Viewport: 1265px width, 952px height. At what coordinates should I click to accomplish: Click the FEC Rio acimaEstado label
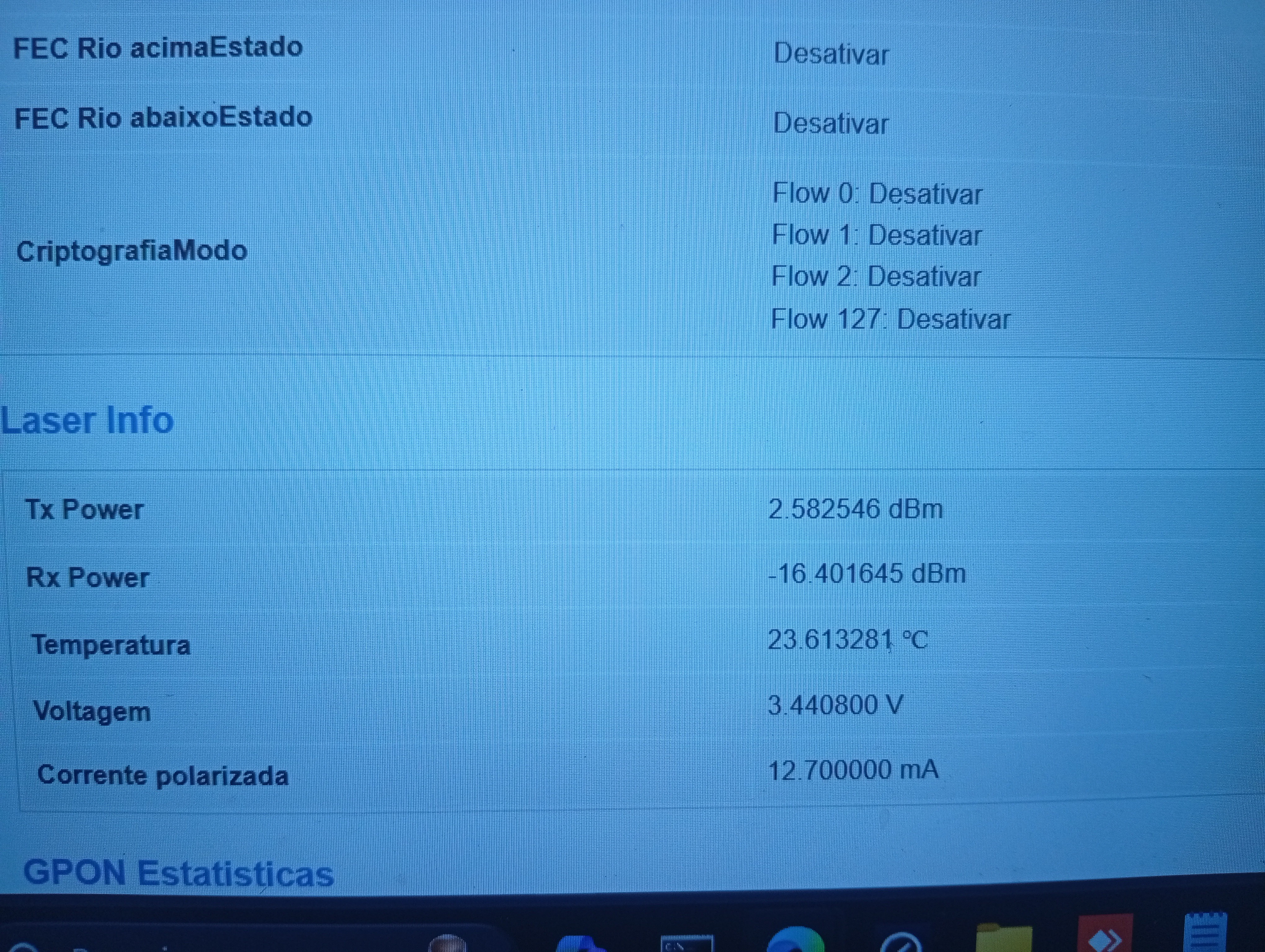[x=158, y=48]
